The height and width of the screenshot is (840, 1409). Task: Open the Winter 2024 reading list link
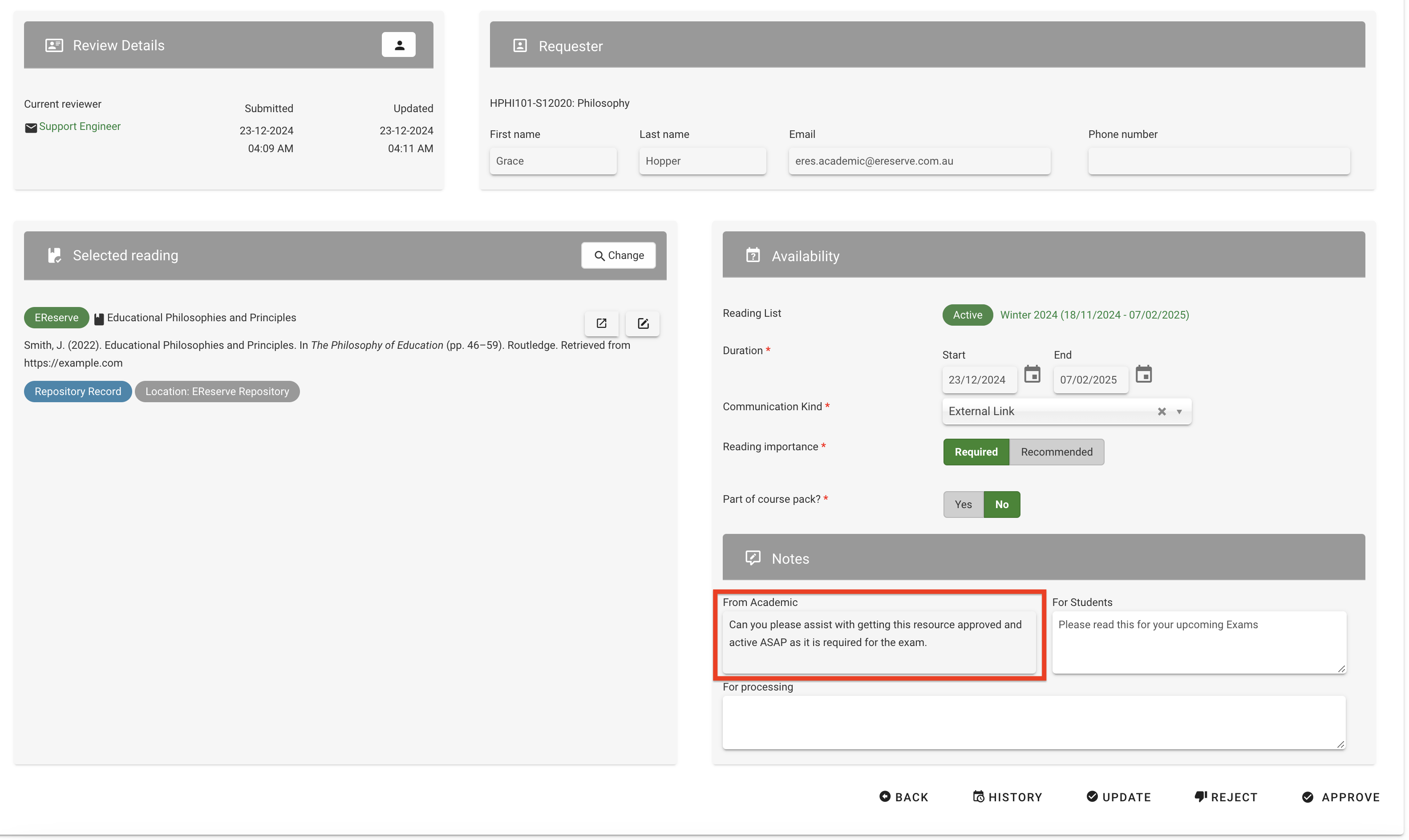1093,315
